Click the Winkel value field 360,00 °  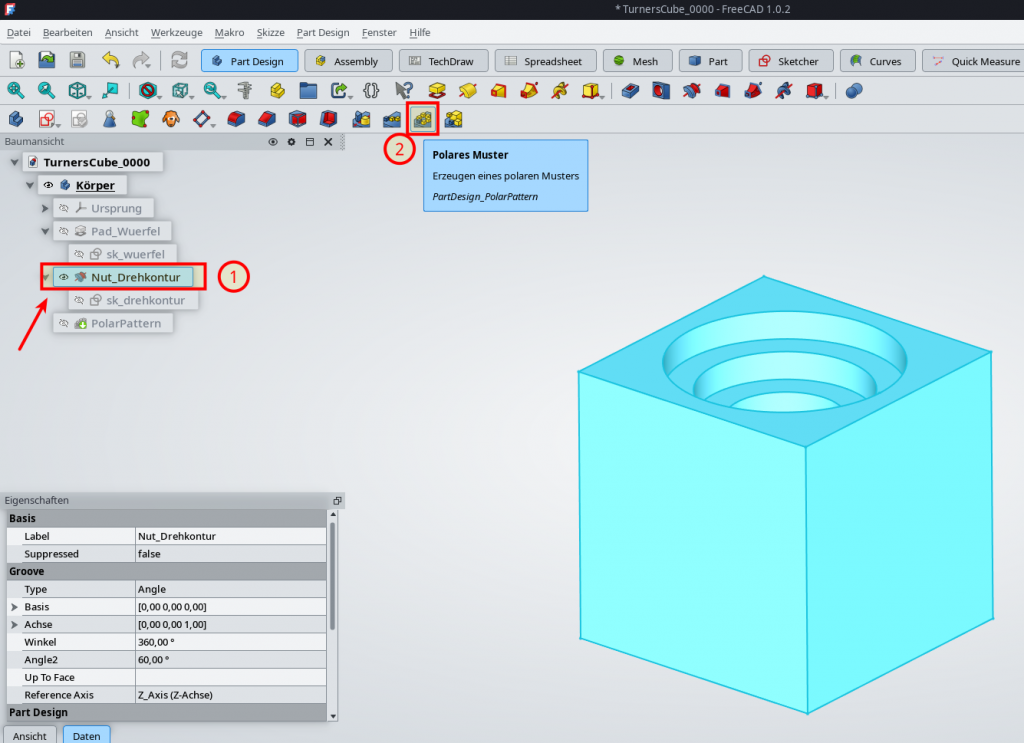point(229,642)
